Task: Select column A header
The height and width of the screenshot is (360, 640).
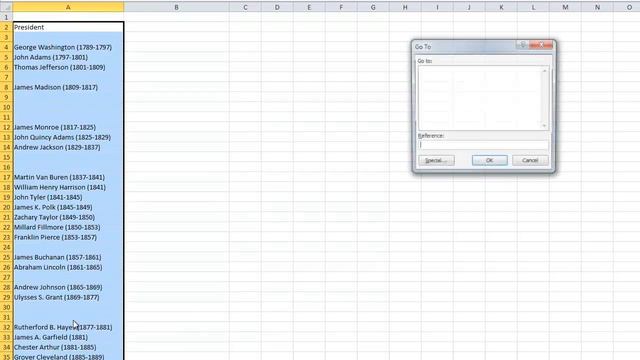Action: [68, 7]
